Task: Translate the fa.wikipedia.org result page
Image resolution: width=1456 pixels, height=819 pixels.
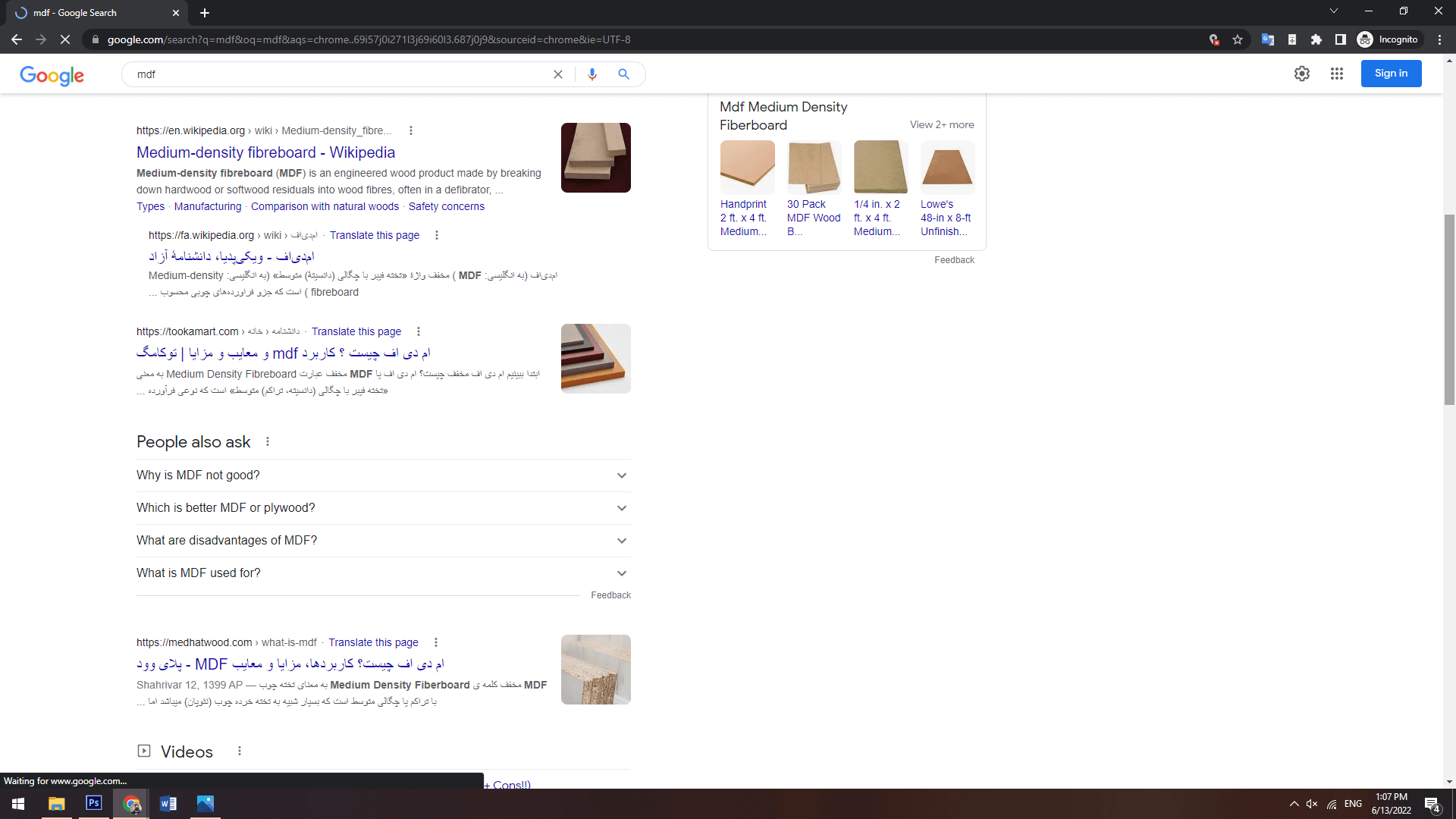Action: (375, 235)
